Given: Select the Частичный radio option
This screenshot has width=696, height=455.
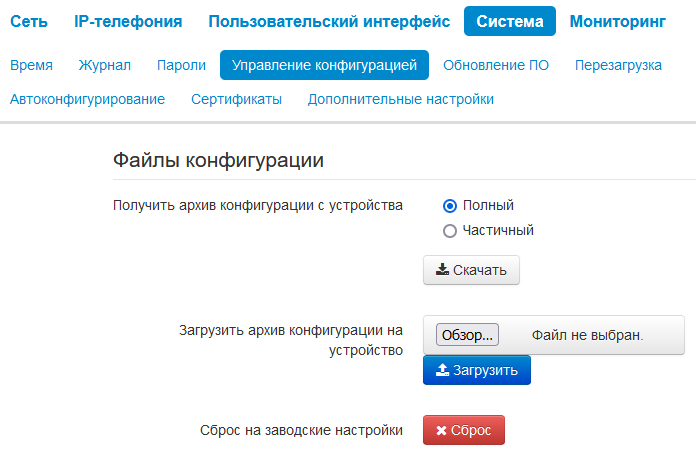Looking at the screenshot, I should click(450, 230).
